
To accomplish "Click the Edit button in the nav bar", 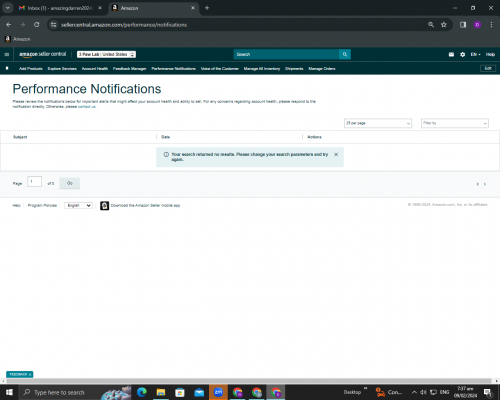I will pyautogui.click(x=488, y=68).
